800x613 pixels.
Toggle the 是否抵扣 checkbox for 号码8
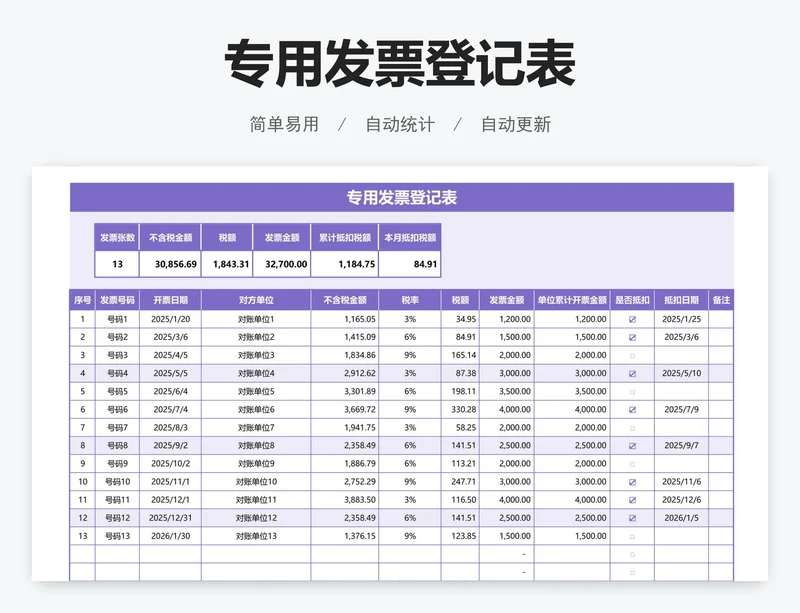point(632,446)
